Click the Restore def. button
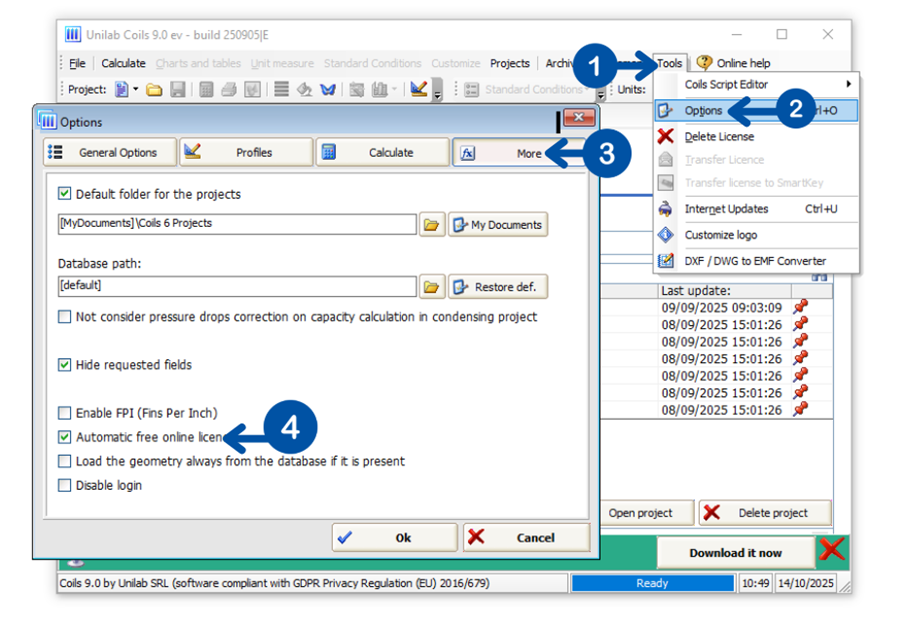 click(498, 287)
